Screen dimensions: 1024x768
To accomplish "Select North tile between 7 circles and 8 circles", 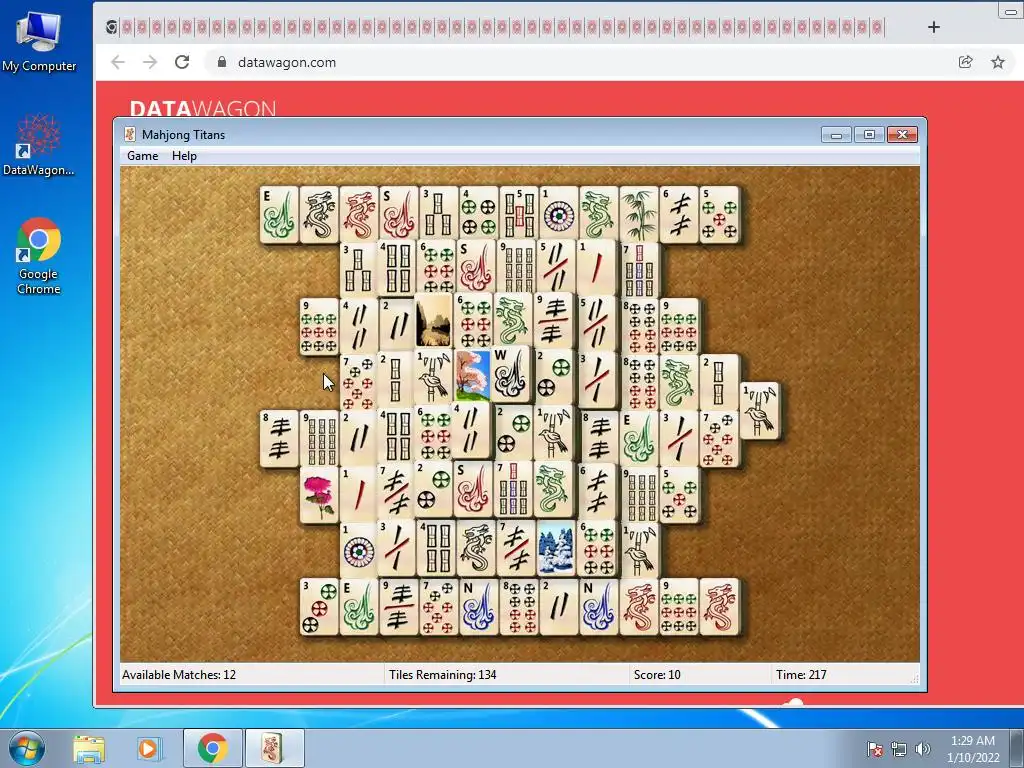I will (479, 607).
